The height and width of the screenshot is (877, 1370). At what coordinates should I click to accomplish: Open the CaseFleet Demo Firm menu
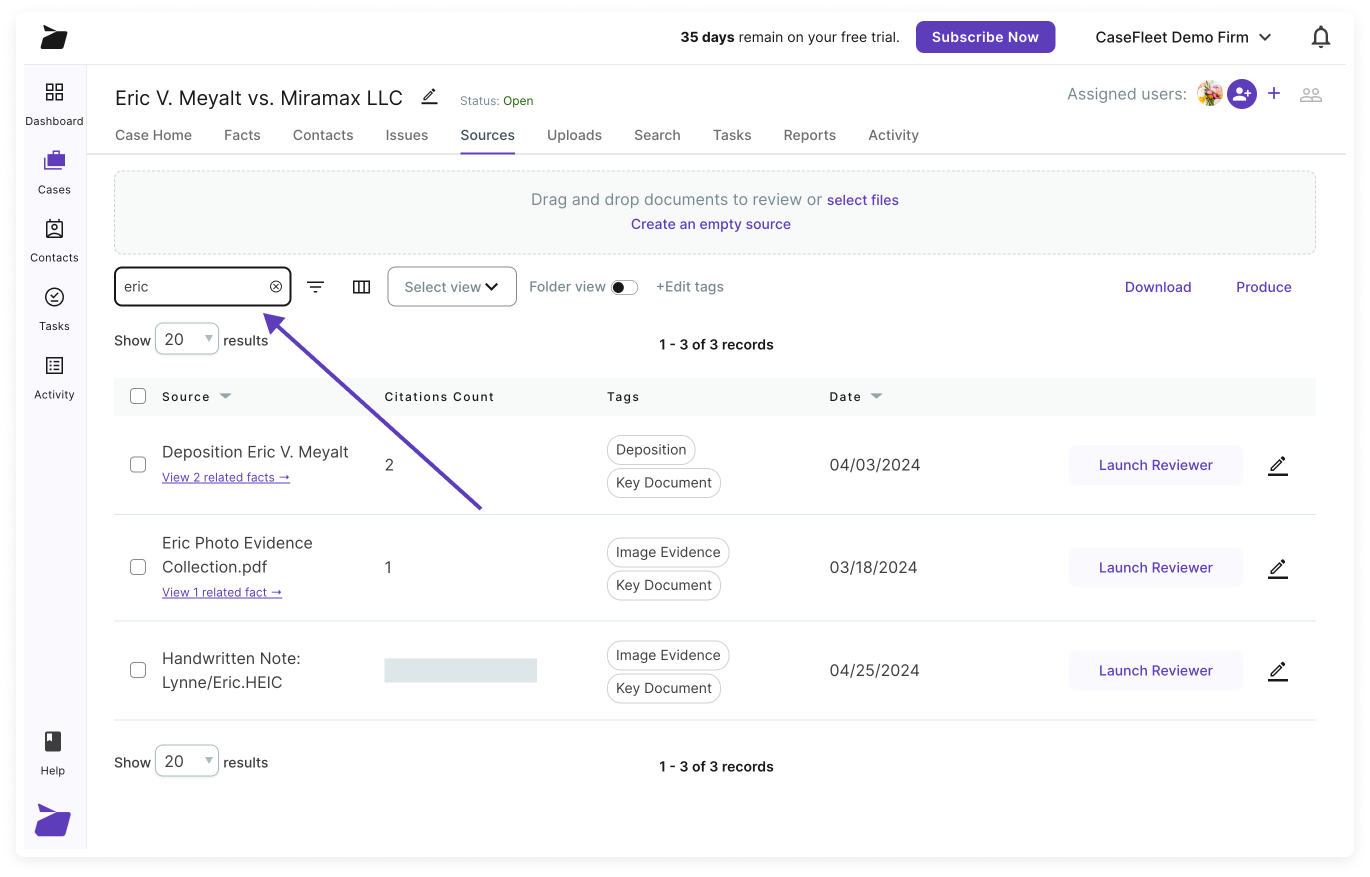(x=1183, y=38)
